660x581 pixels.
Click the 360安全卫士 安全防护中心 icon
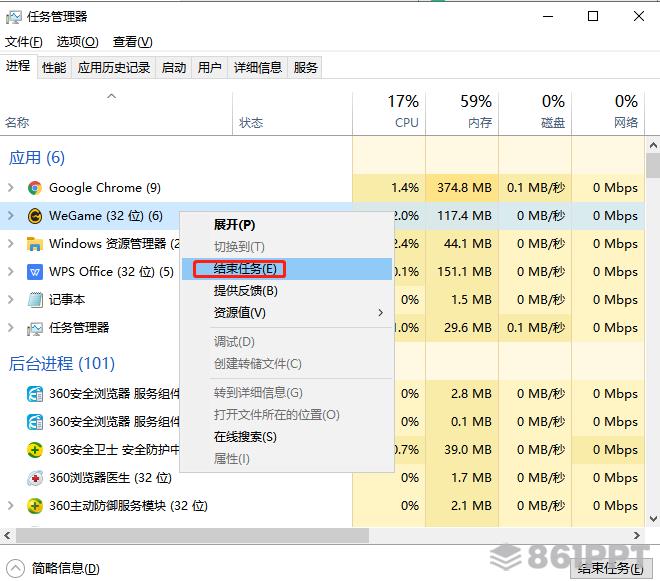pos(35,450)
